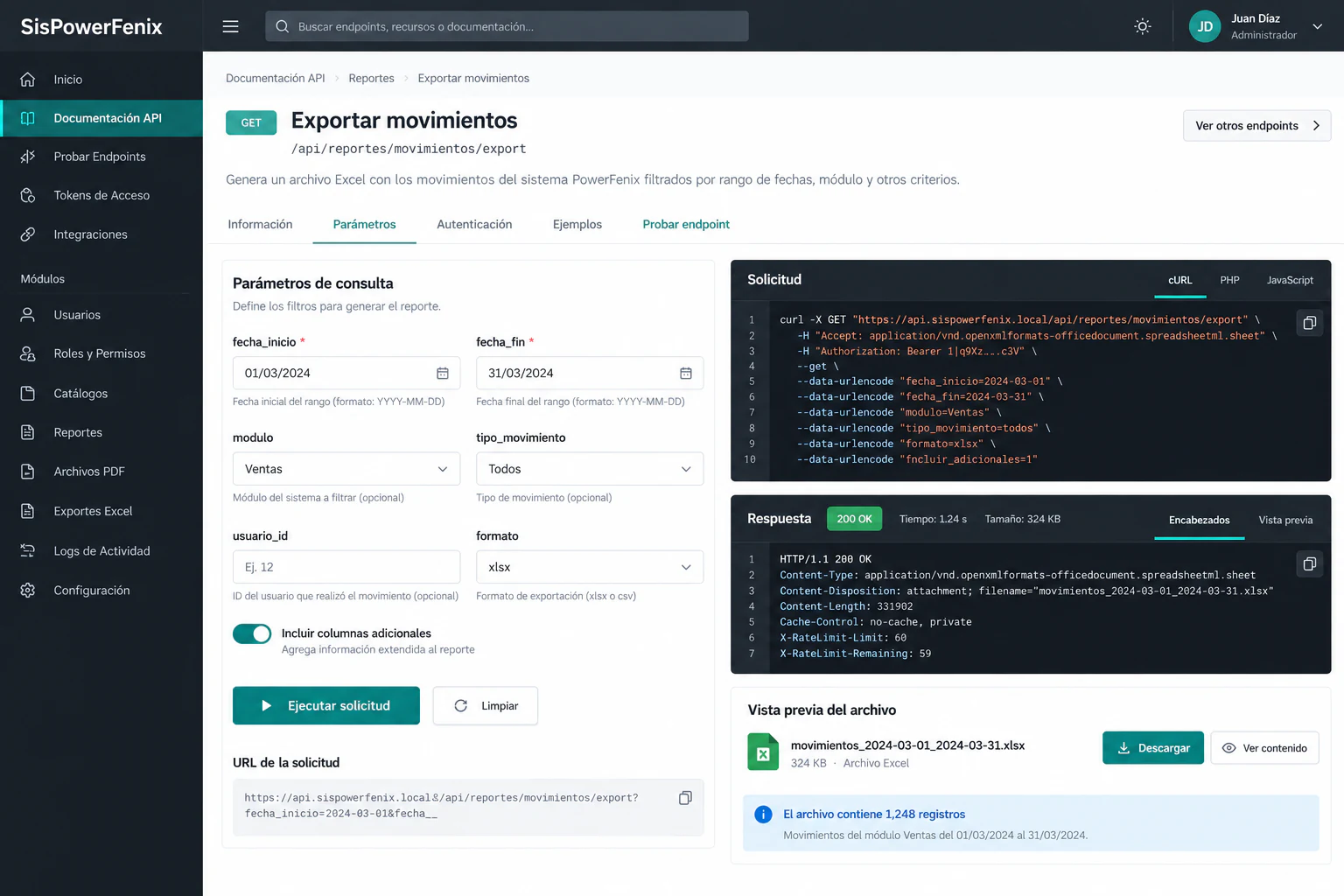Show the Vista previa response tab
Image resolution: width=1344 pixels, height=896 pixels.
click(x=1285, y=520)
